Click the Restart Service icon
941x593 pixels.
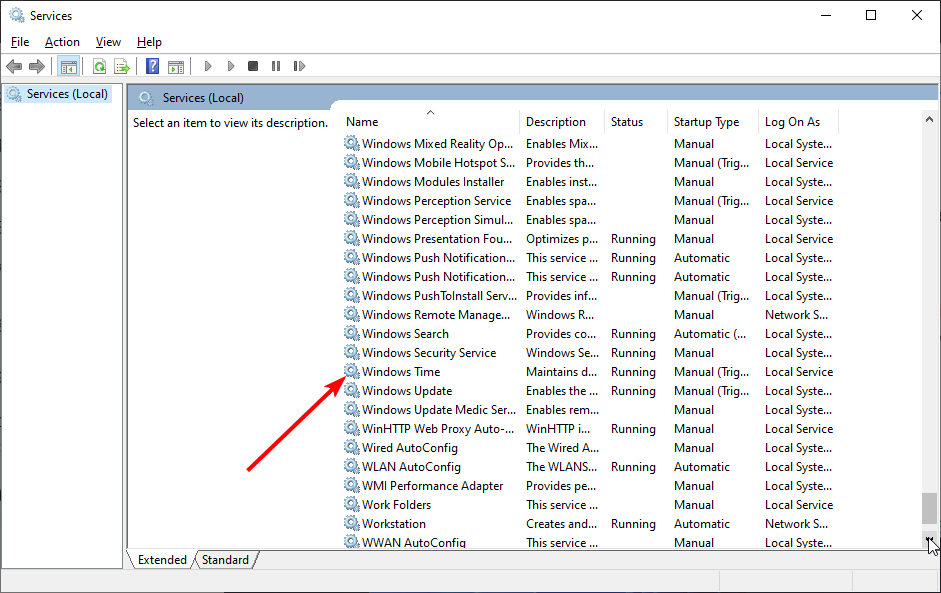[x=299, y=66]
